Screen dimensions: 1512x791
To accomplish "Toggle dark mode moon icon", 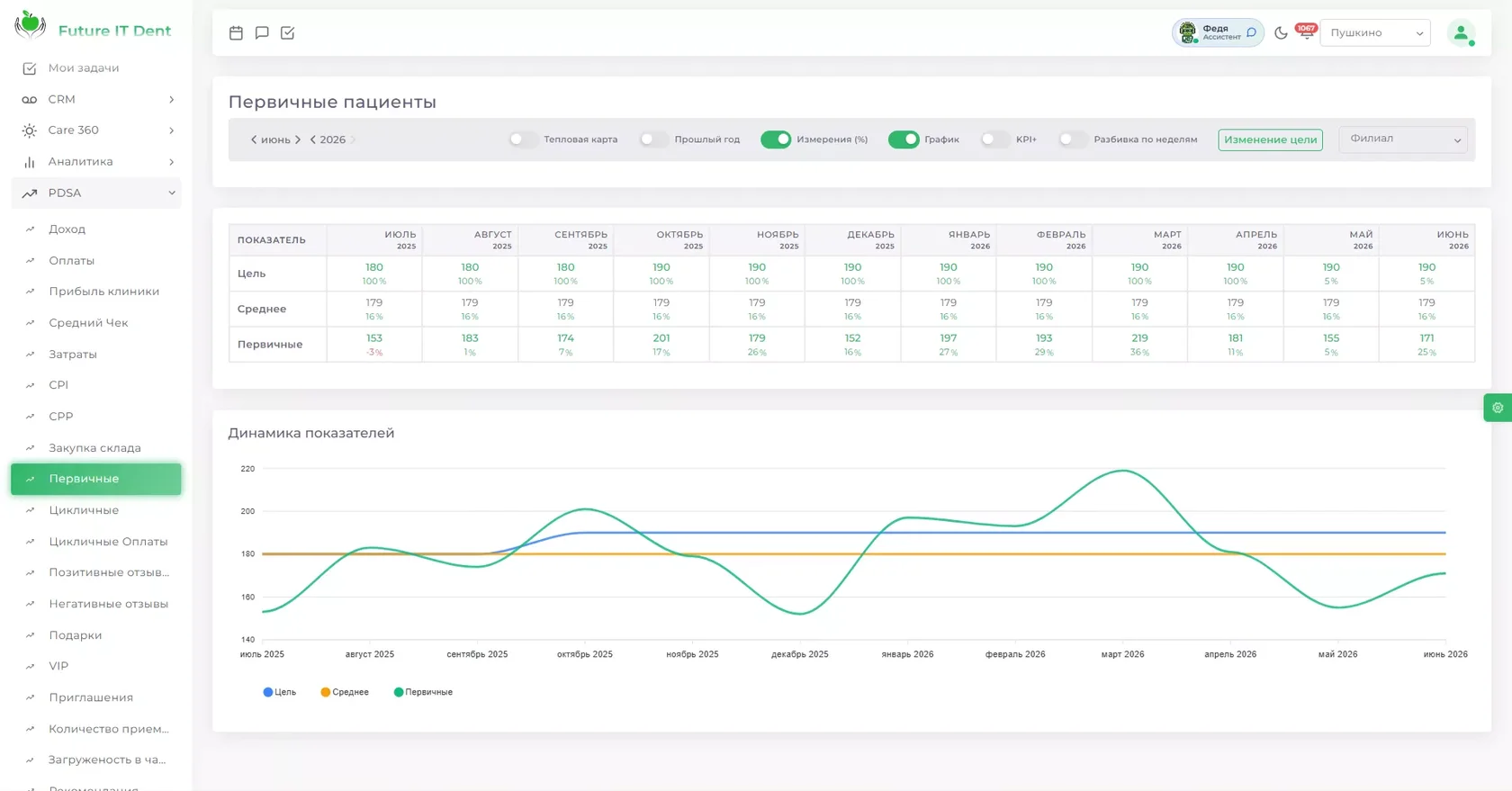I will (x=1281, y=32).
